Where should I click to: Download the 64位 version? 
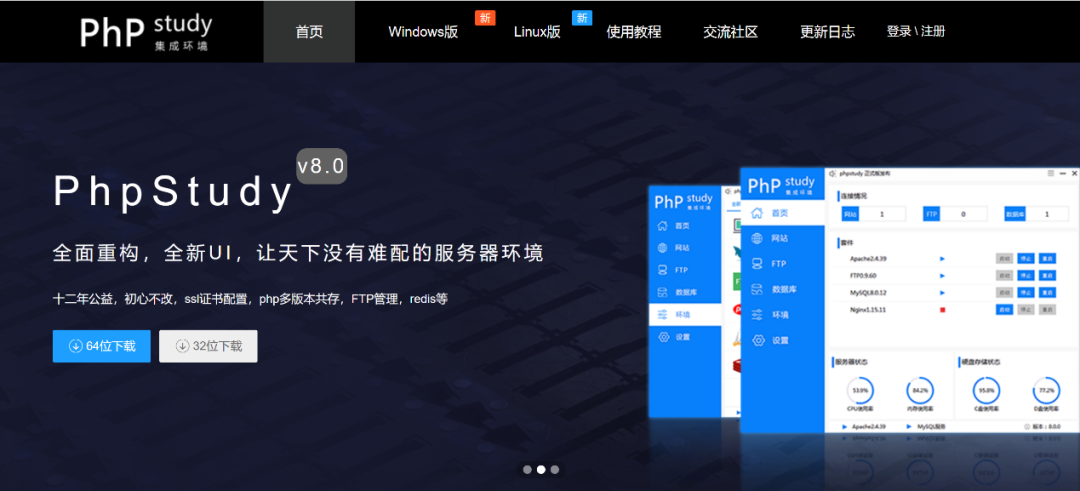(102, 346)
